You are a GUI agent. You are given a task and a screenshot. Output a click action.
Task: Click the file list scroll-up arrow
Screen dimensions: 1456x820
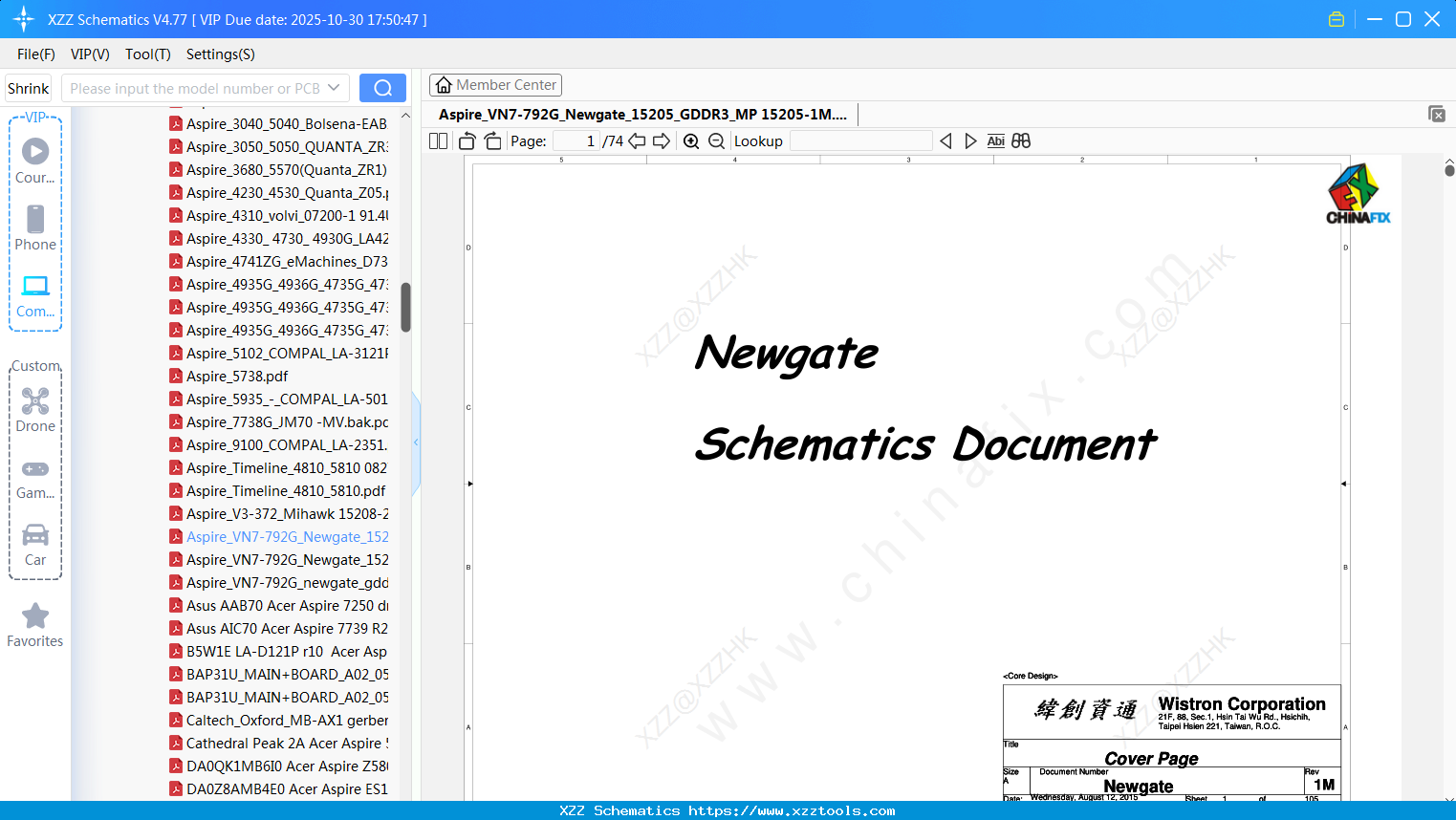pos(405,116)
